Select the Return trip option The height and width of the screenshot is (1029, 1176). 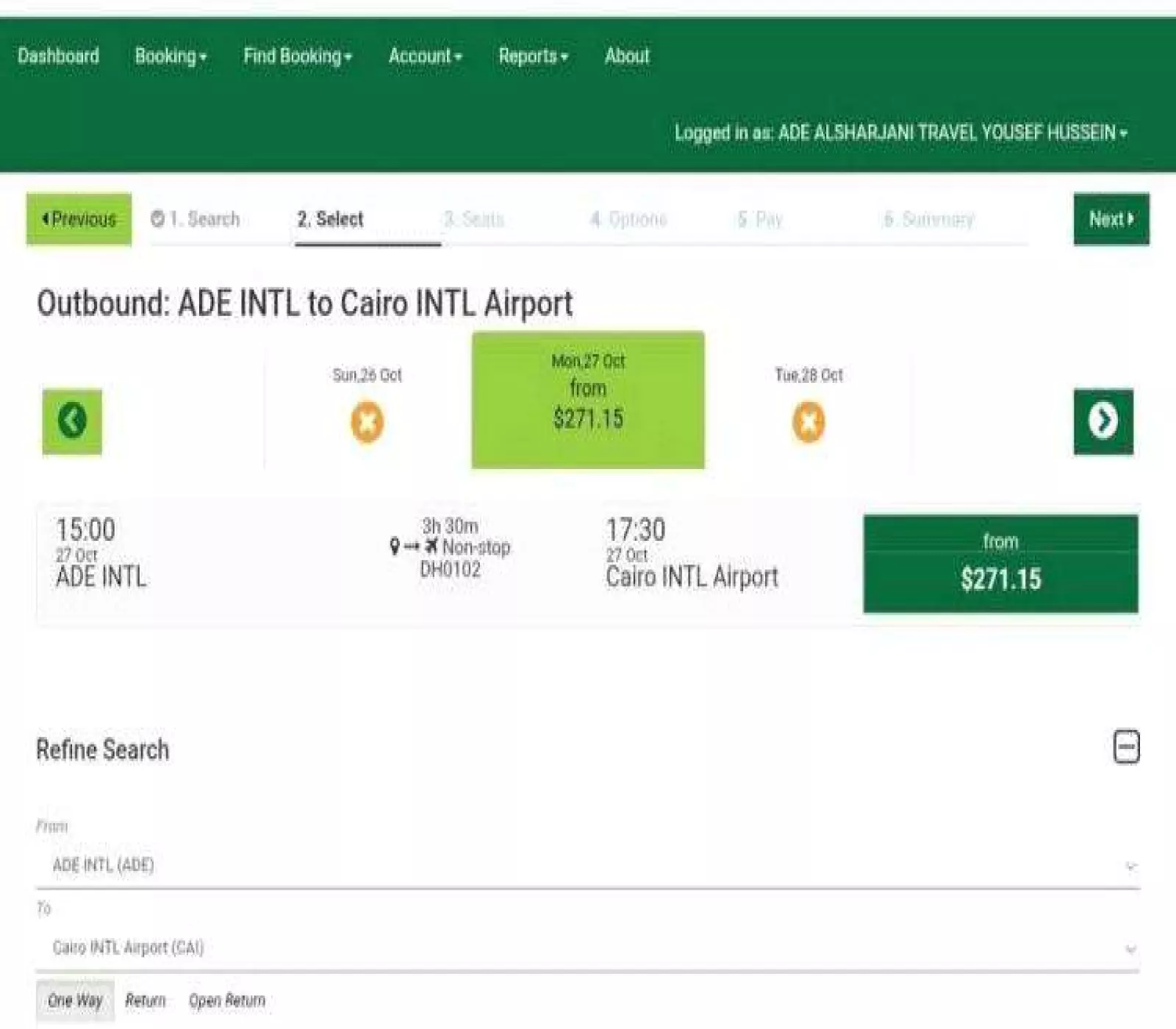145,1000
